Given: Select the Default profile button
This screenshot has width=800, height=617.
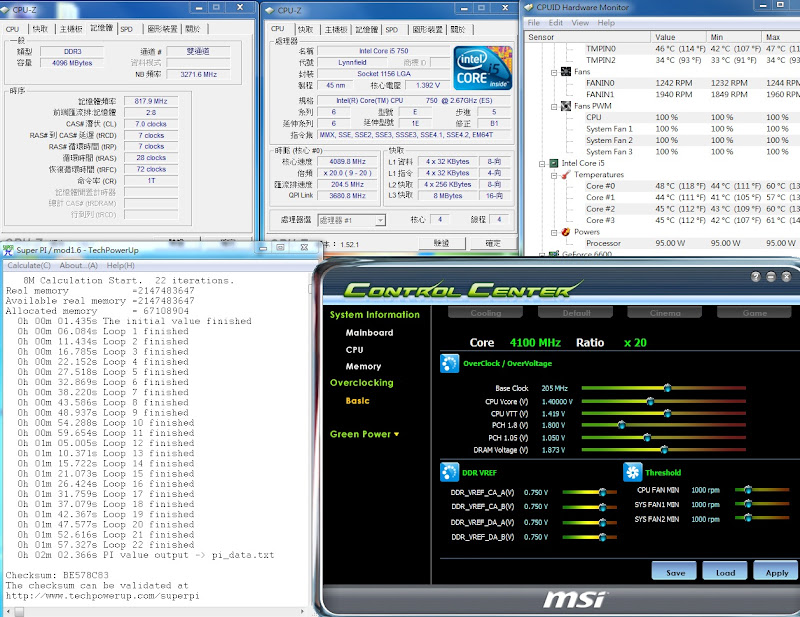Looking at the screenshot, I should click(577, 313).
